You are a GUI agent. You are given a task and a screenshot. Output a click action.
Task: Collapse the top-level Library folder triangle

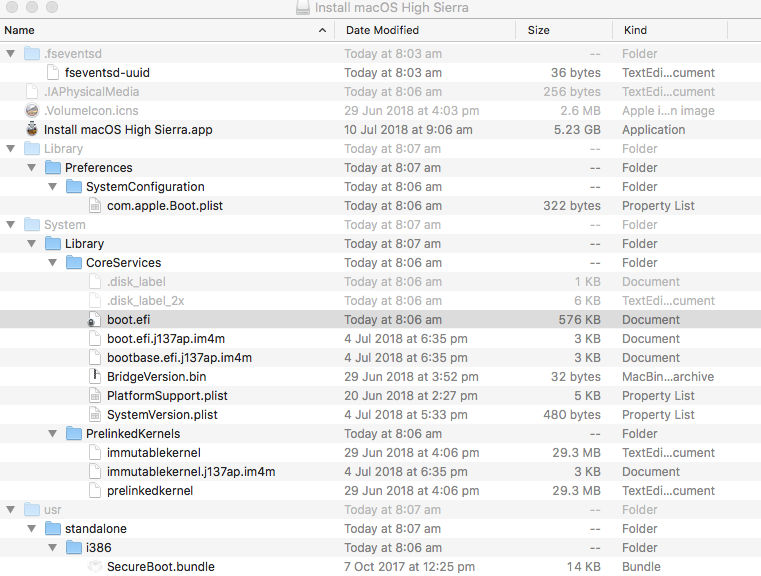(11, 148)
